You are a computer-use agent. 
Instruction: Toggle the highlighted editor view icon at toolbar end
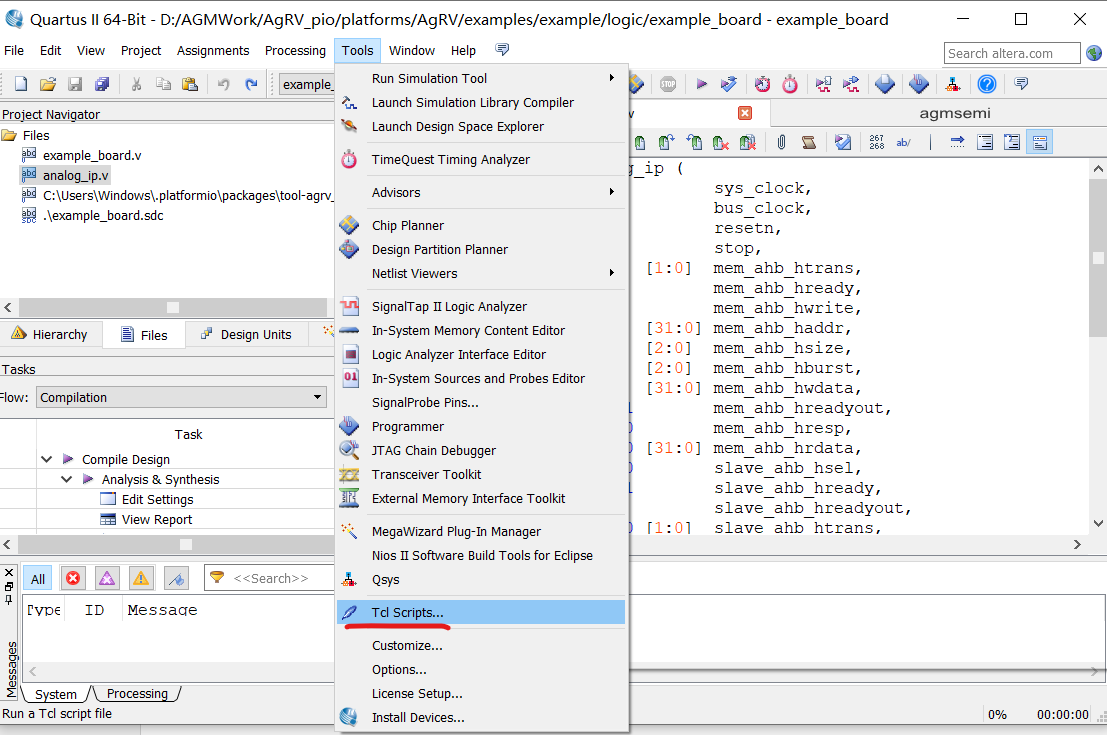(x=1040, y=142)
